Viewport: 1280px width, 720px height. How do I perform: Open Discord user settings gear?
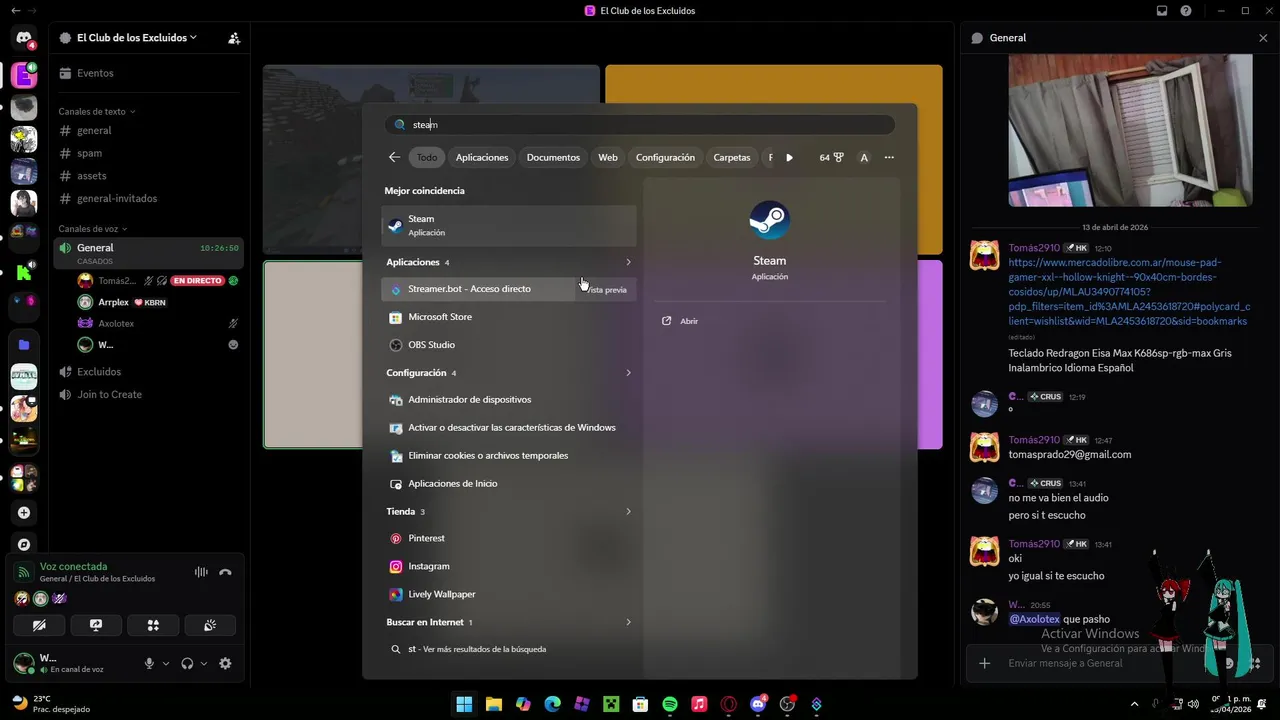[225, 663]
